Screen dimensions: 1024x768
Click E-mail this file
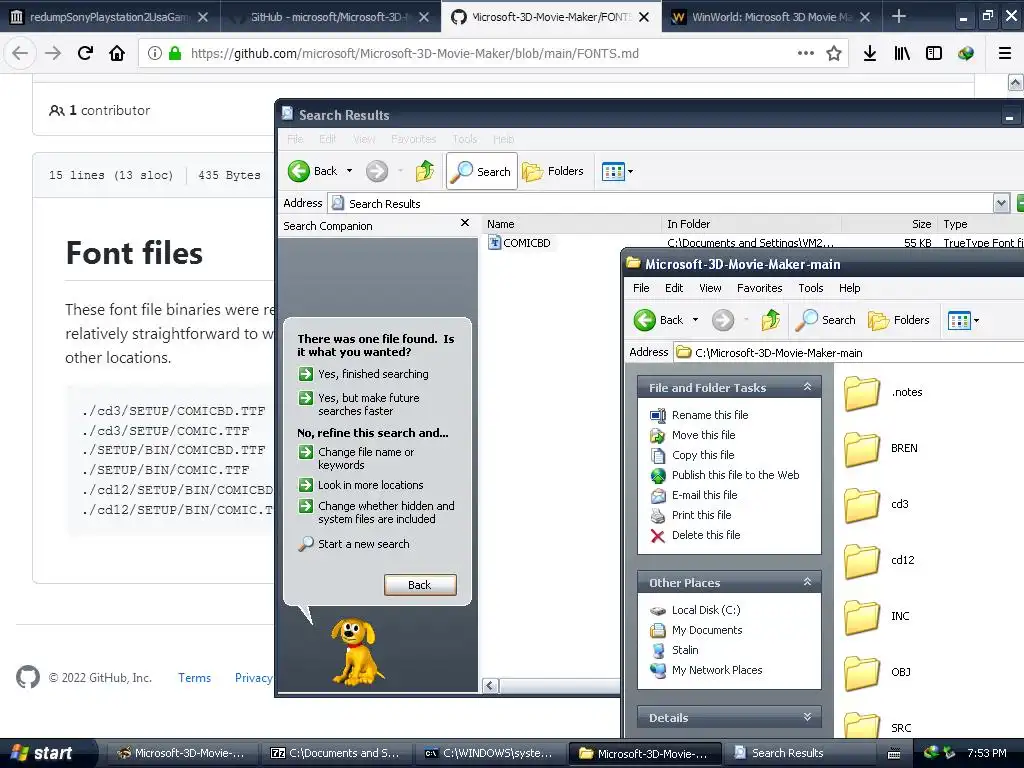694,495
